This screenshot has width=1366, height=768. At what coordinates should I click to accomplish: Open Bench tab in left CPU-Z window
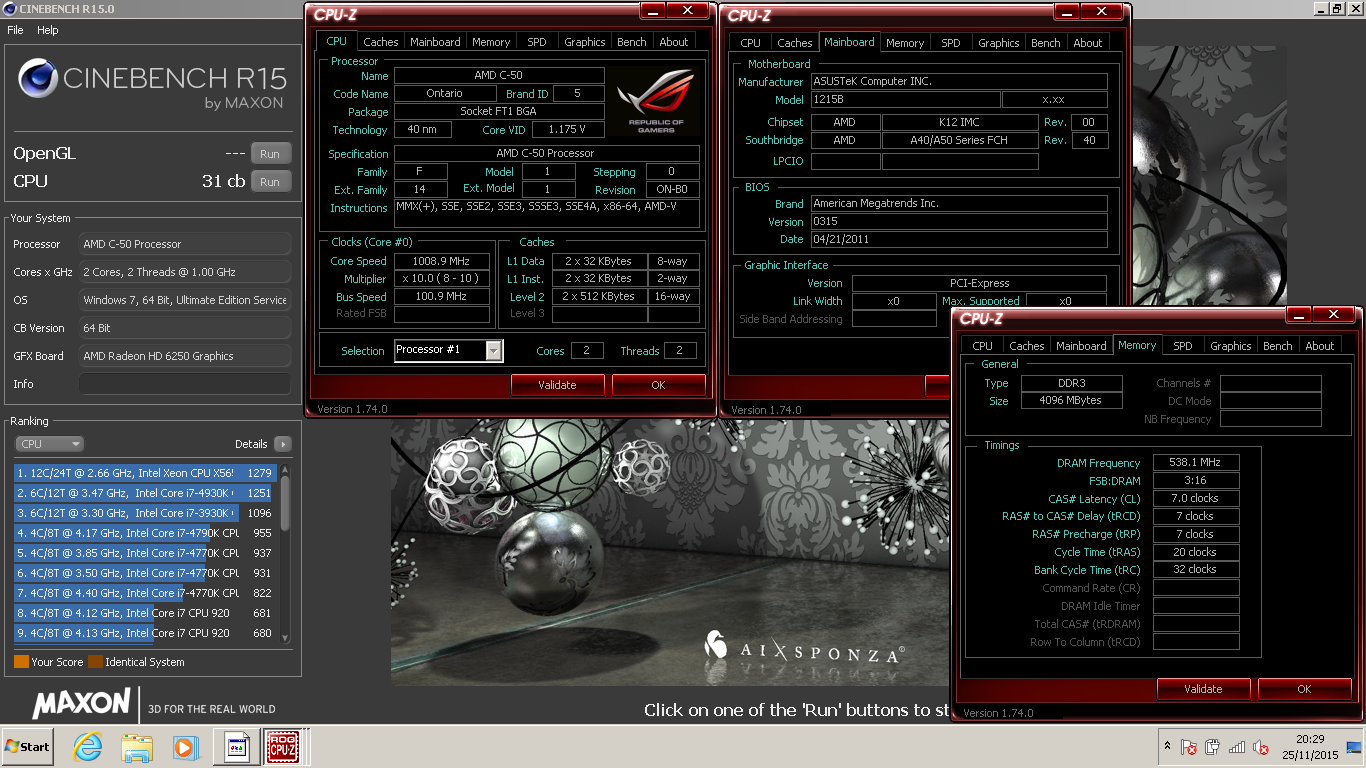point(631,42)
